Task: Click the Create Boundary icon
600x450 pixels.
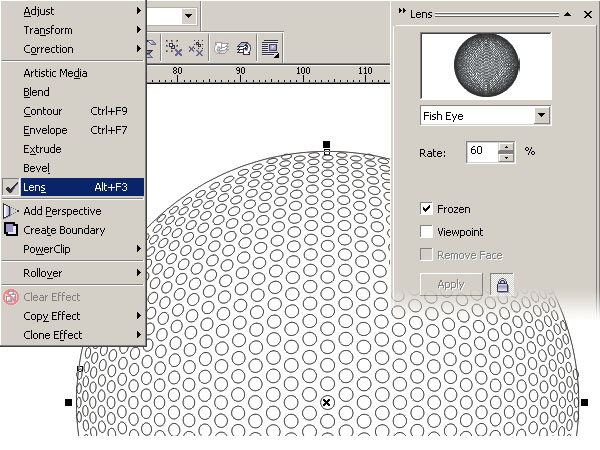Action: [x=11, y=229]
